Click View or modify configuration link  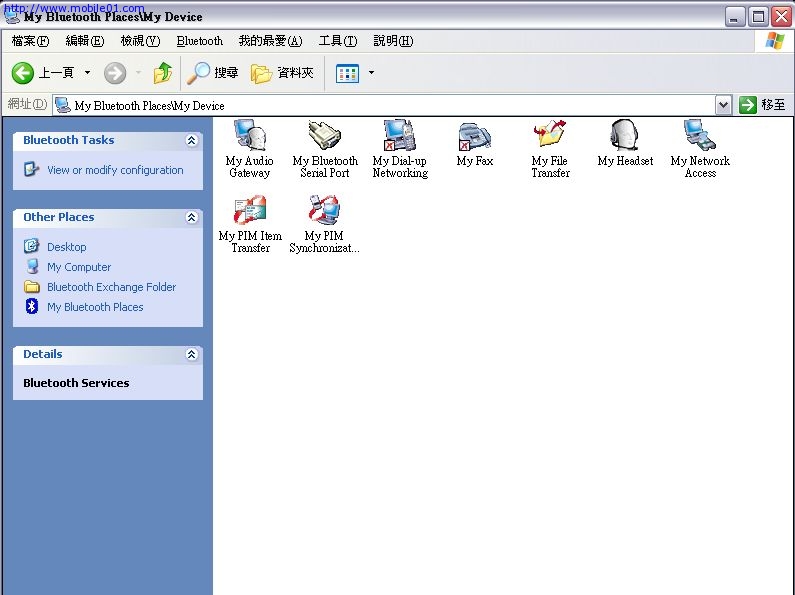[x=115, y=170]
